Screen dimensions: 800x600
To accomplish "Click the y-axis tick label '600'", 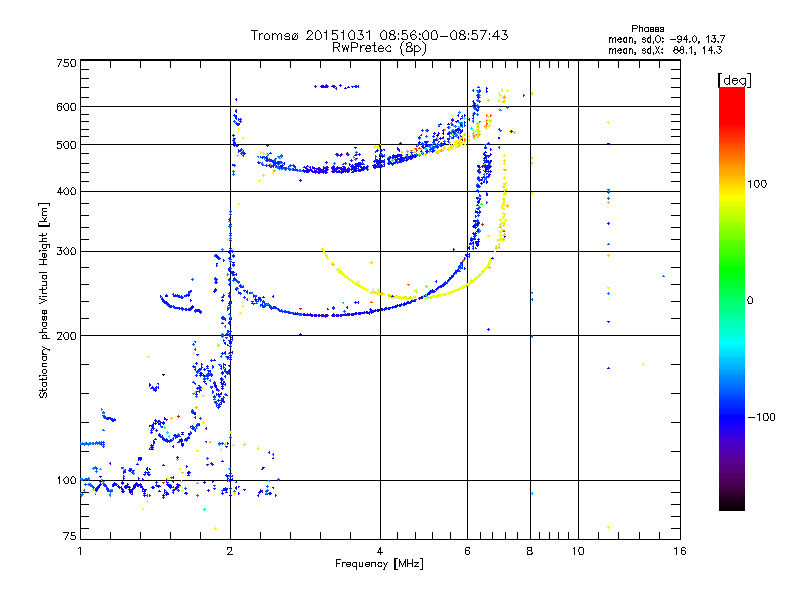I will 66,107.
